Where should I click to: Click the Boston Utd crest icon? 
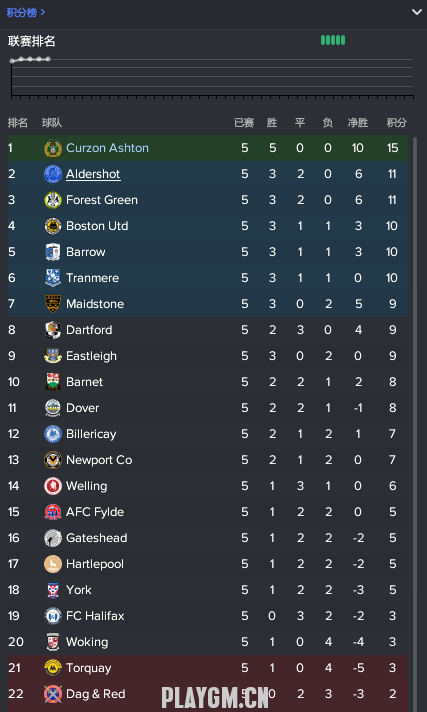53,226
